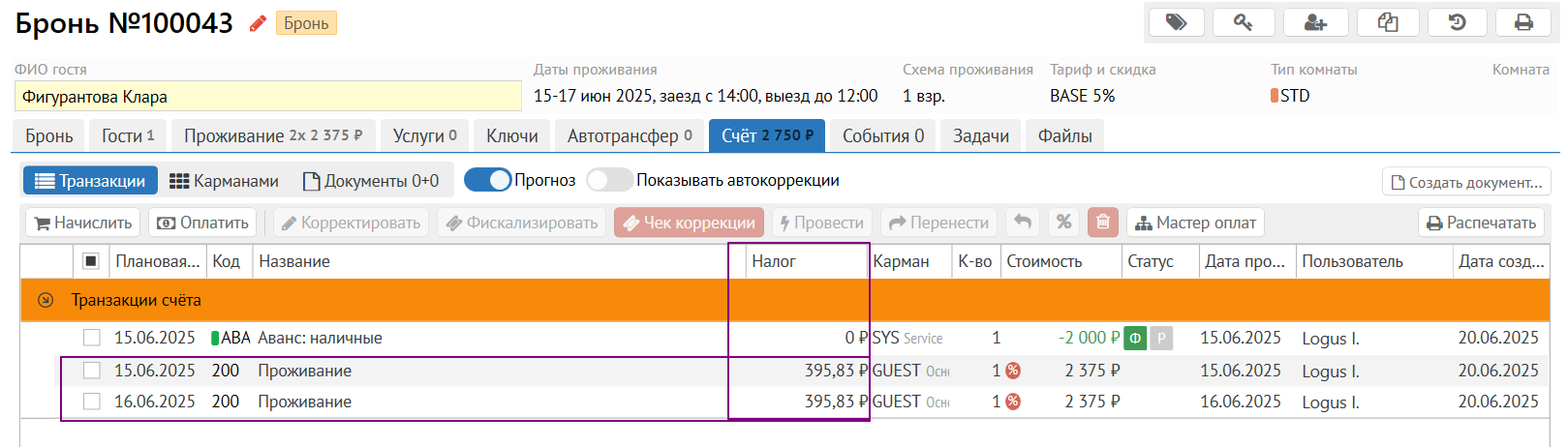This screenshot has width=1568, height=447.
Task: Open Мастер оплат
Action: click(1195, 223)
